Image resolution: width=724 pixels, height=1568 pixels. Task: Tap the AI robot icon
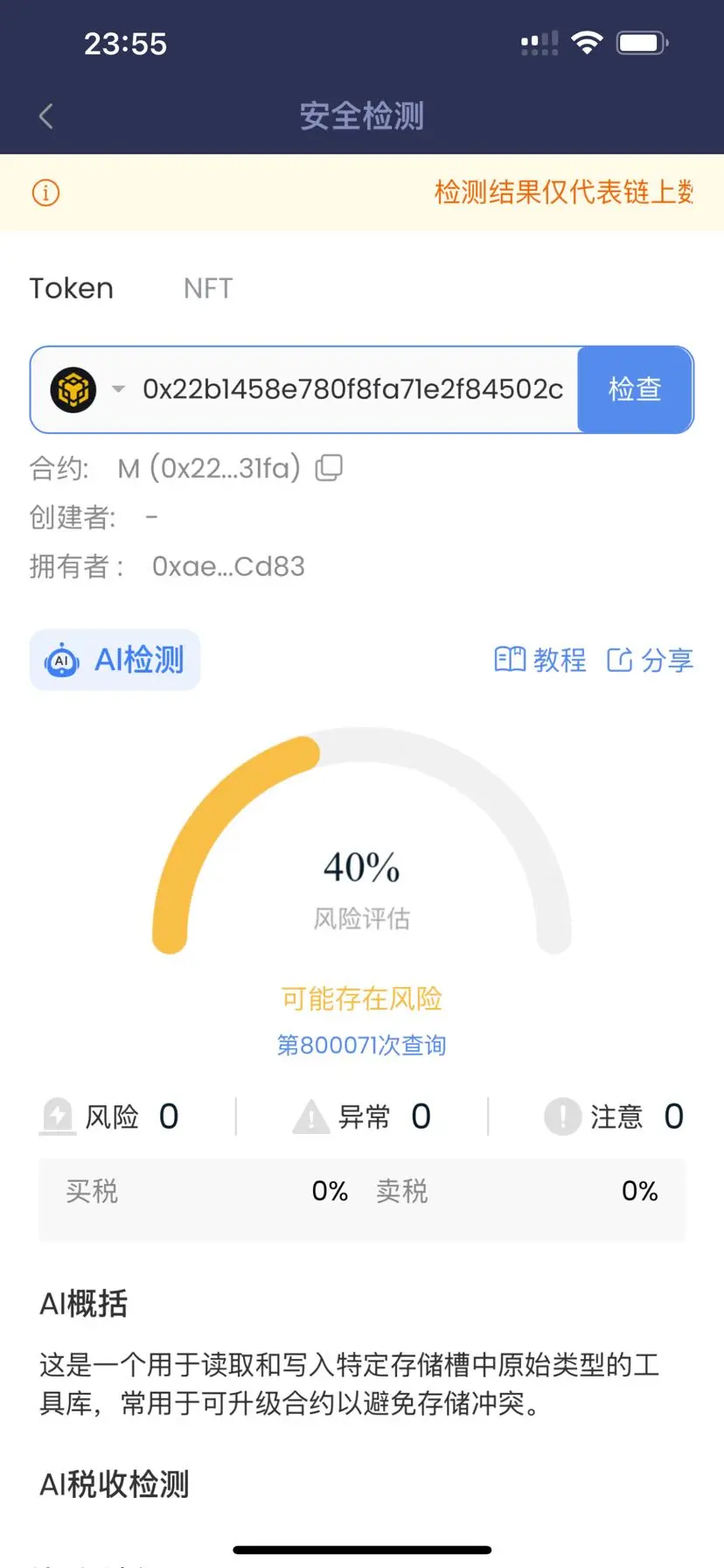pyautogui.click(x=62, y=661)
